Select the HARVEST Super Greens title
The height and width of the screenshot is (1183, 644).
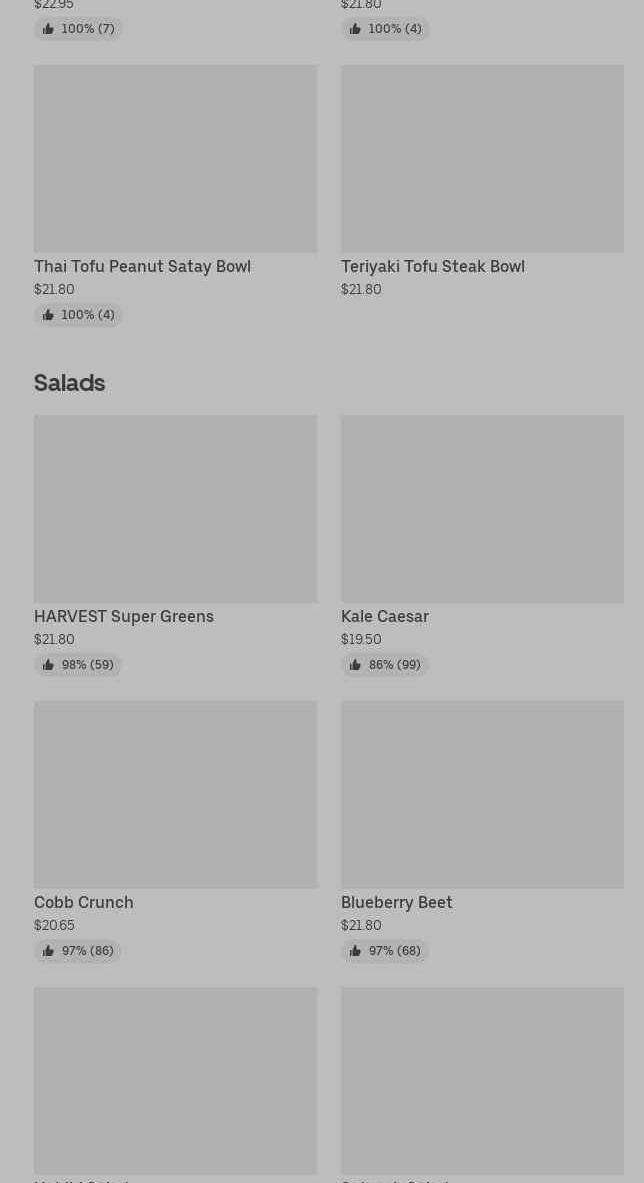(124, 617)
